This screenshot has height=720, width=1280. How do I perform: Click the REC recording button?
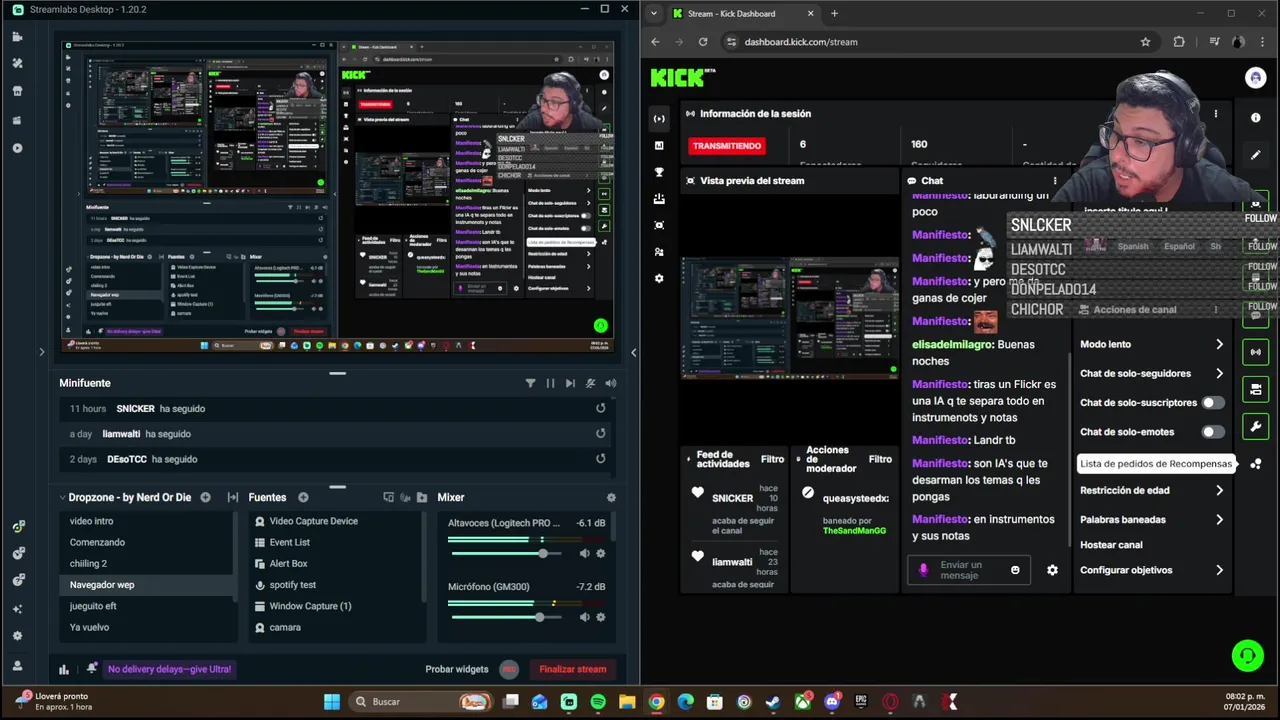tap(509, 669)
